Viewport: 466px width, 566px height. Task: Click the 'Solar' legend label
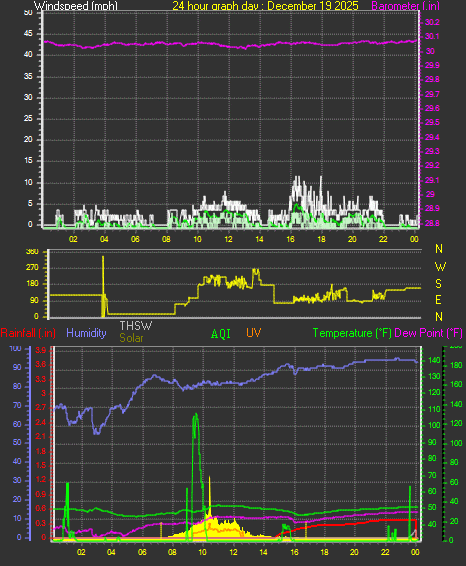(131, 338)
